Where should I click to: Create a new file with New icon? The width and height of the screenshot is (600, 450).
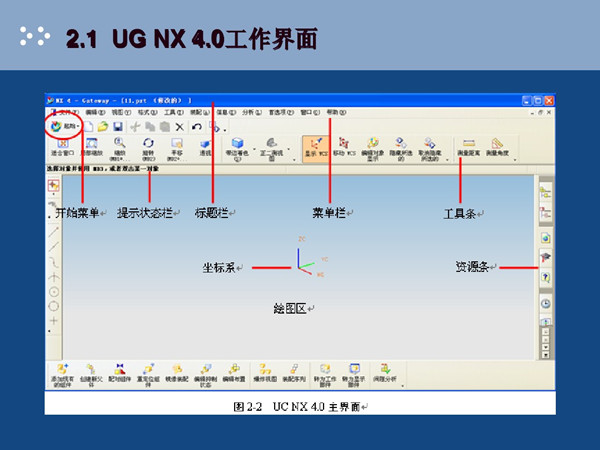pyautogui.click(x=89, y=127)
